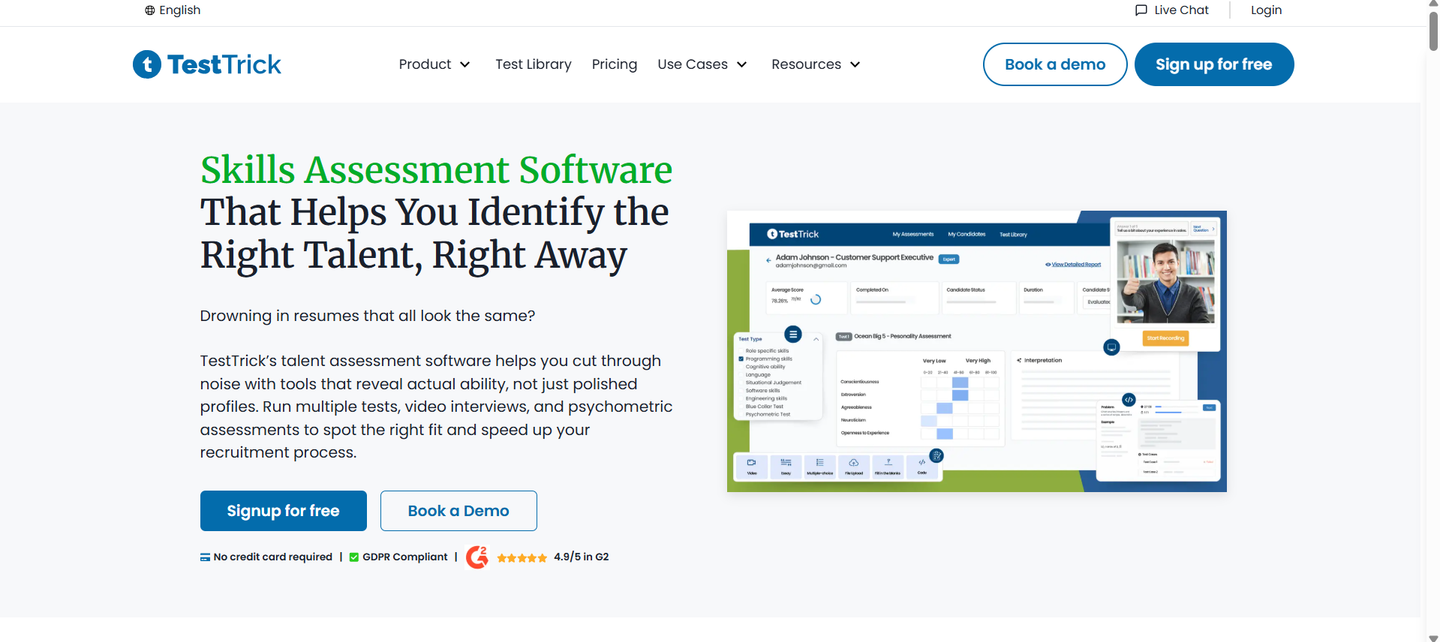This screenshot has height=642, width=1440.
Task: Click the header Sign up for free button
Action: tap(1214, 64)
